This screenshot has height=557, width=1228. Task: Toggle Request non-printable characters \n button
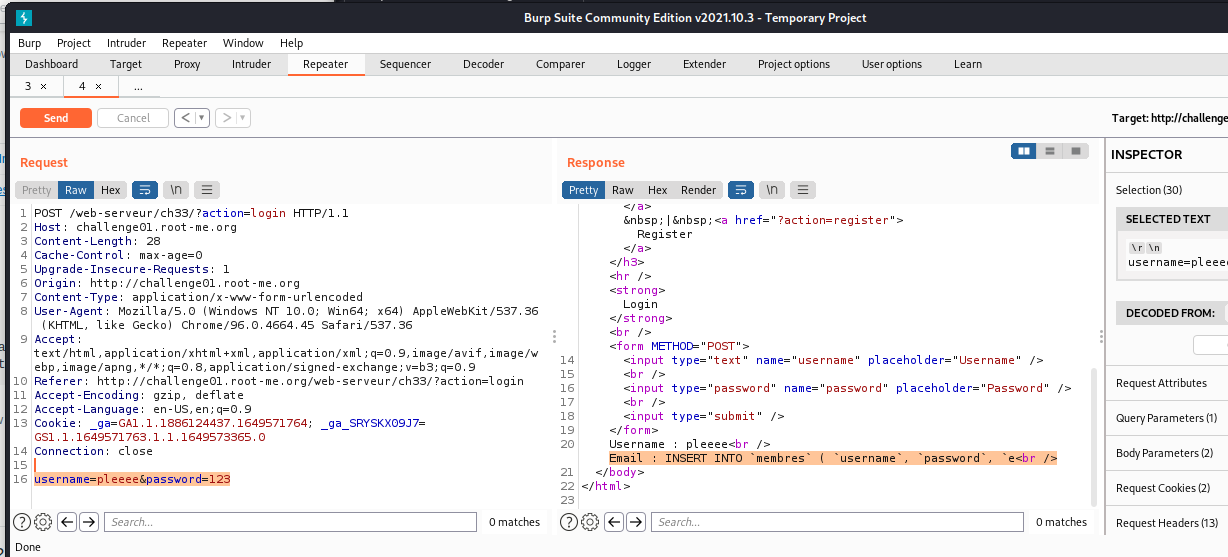point(176,190)
